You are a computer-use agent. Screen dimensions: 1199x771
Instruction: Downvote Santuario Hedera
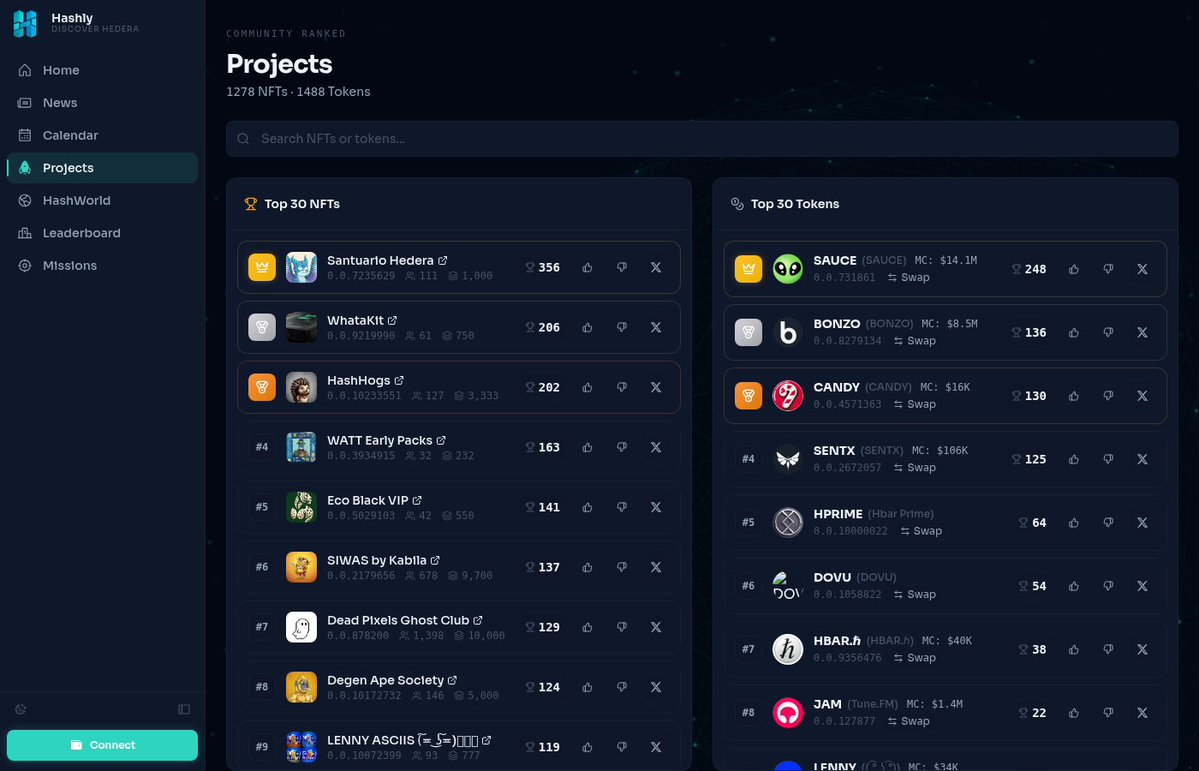pos(622,268)
